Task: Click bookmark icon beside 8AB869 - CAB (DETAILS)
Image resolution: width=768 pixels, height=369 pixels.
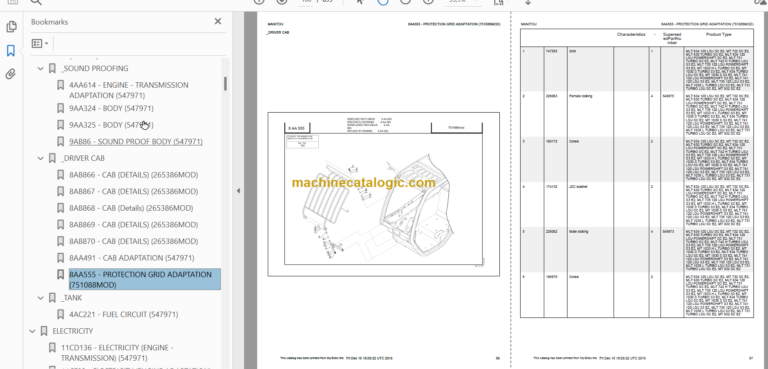Action: pos(60,225)
